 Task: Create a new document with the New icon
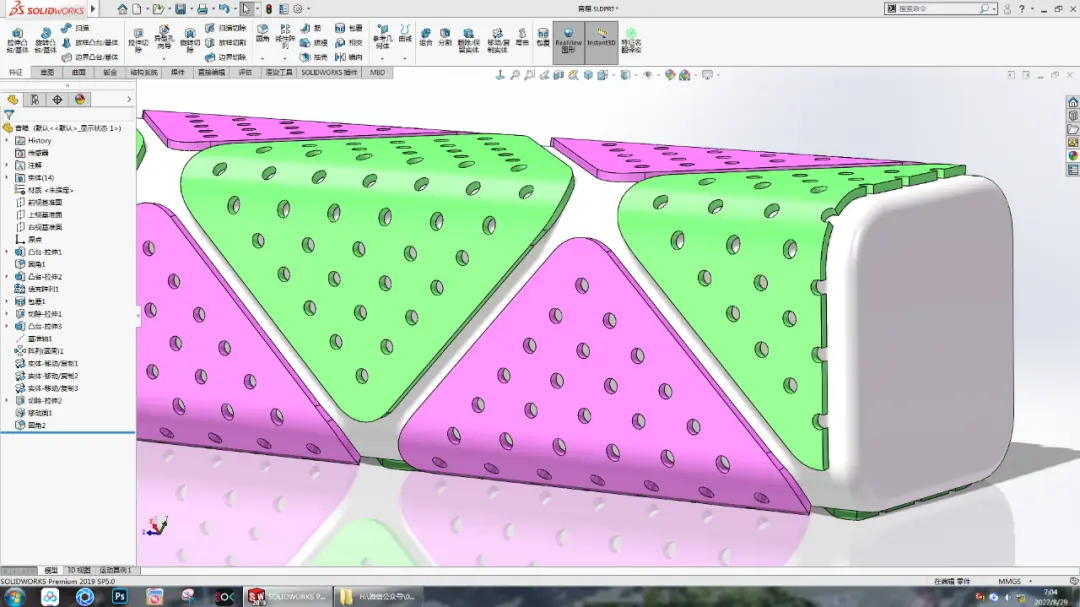(x=137, y=9)
